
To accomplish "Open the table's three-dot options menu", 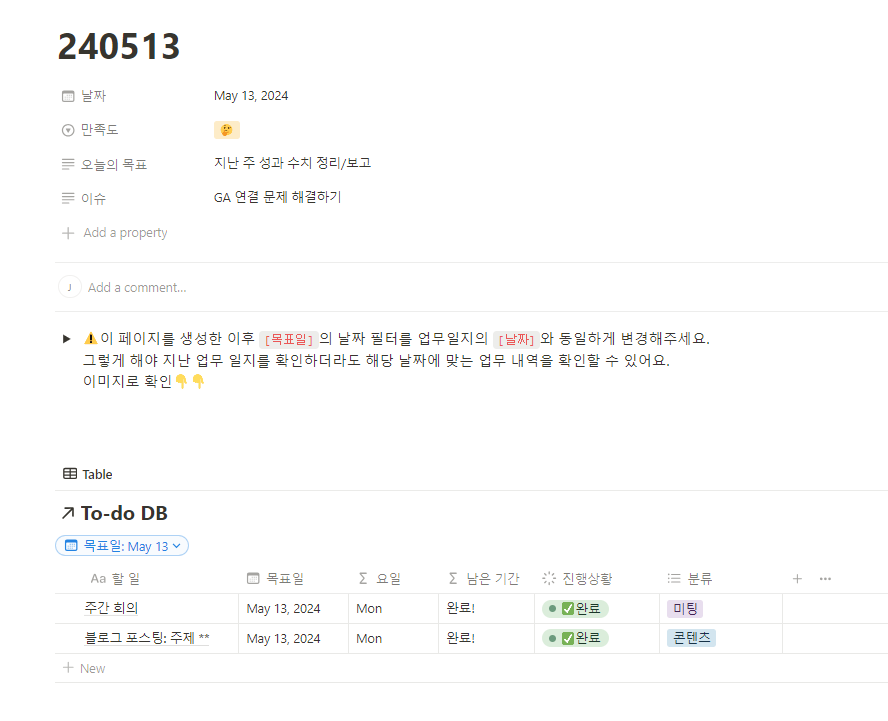I will click(825, 579).
